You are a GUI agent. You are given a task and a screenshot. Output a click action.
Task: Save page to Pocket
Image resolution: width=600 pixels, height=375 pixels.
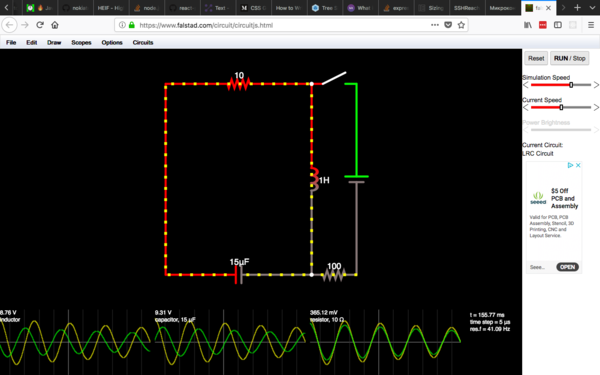tap(448, 25)
